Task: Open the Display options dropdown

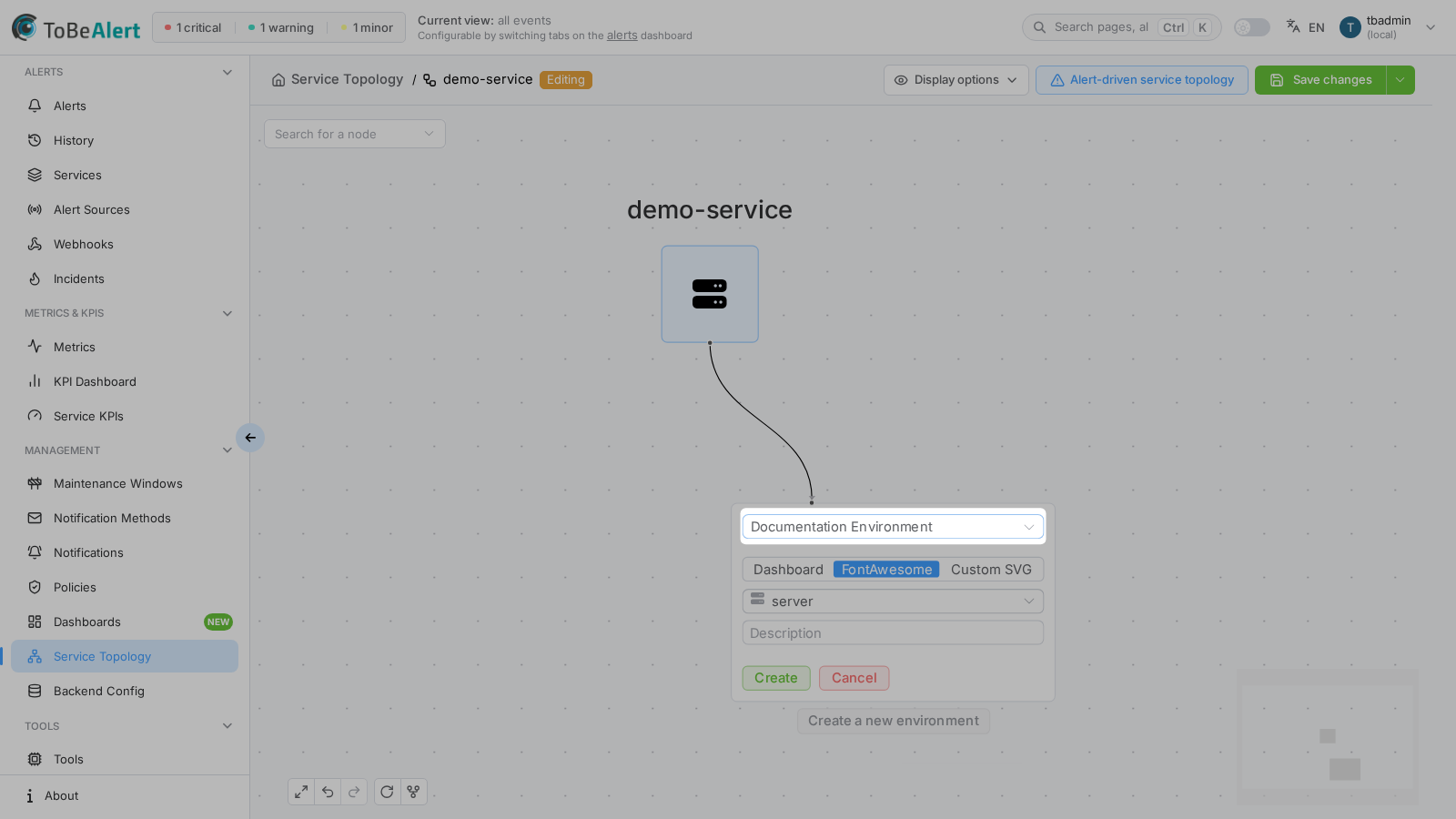Action: [x=956, y=80]
